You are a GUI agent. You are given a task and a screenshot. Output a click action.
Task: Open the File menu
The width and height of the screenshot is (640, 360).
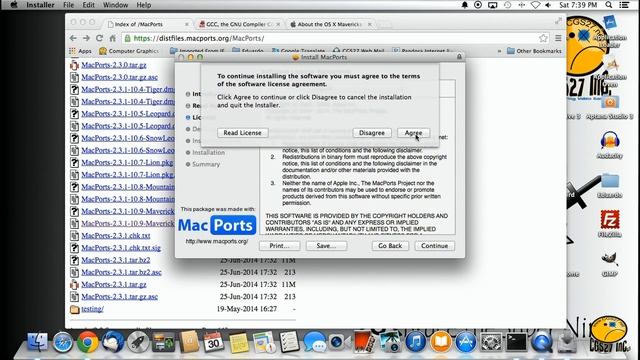pyautogui.click(x=69, y=5)
